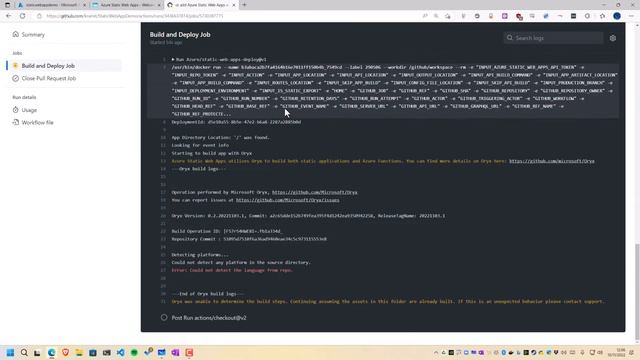Click the red 'Could not detect the language' error line

tap(232, 270)
